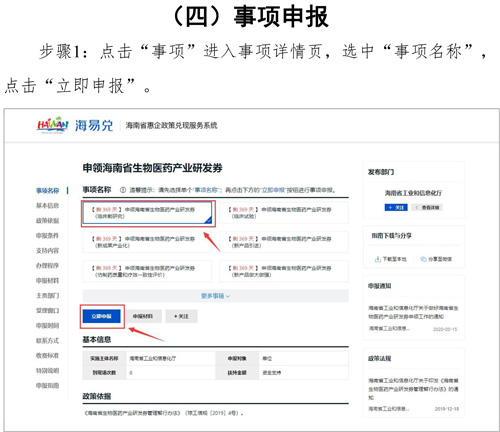Select the 临床试验 item card
Image resolution: width=500 pixels, height=432 pixels.
coord(284,213)
